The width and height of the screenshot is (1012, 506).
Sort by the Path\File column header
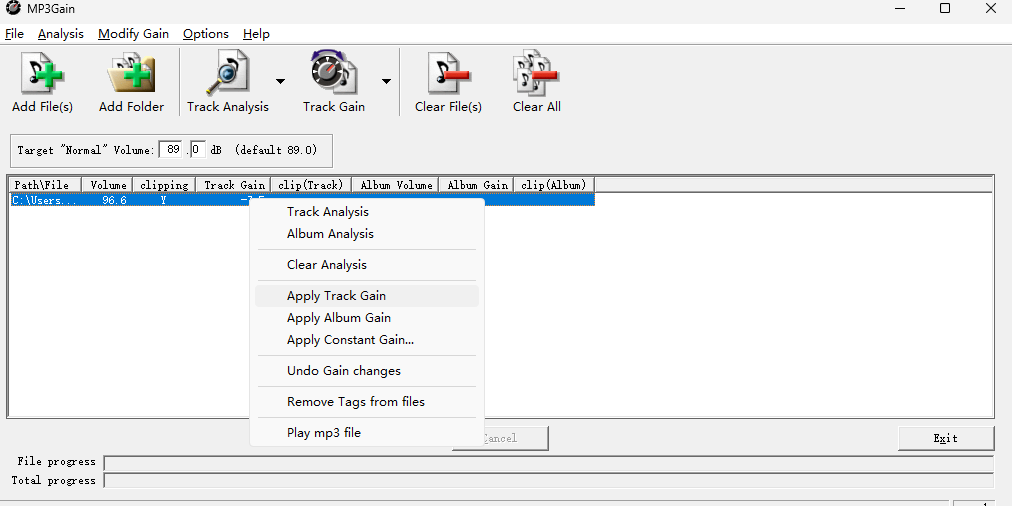[45, 185]
